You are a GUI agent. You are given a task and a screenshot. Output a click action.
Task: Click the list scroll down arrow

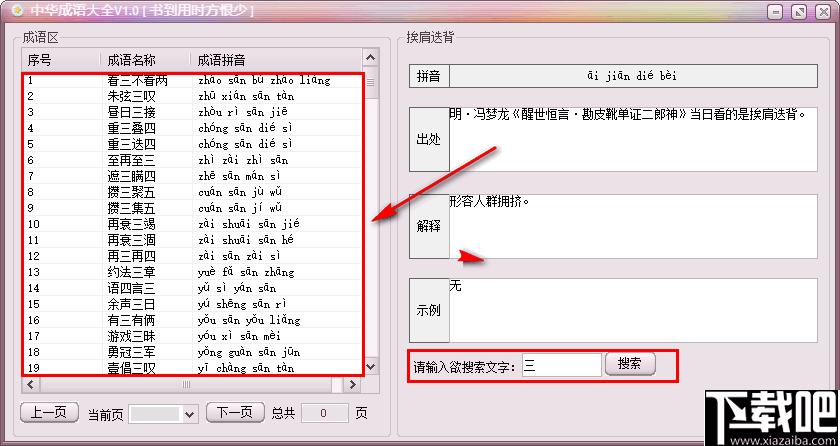tap(371, 367)
